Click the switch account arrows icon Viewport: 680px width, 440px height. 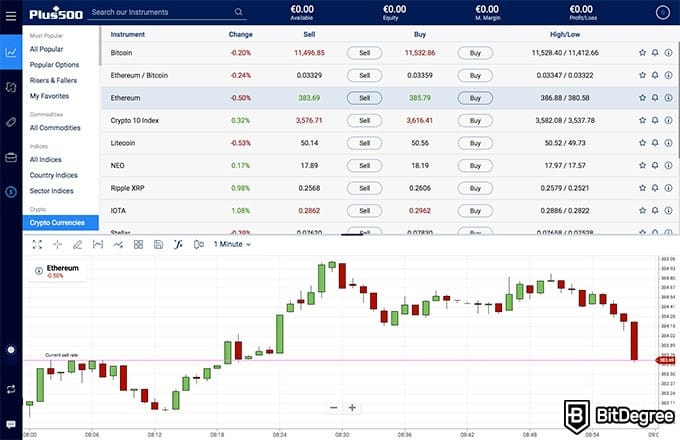tap(11, 389)
